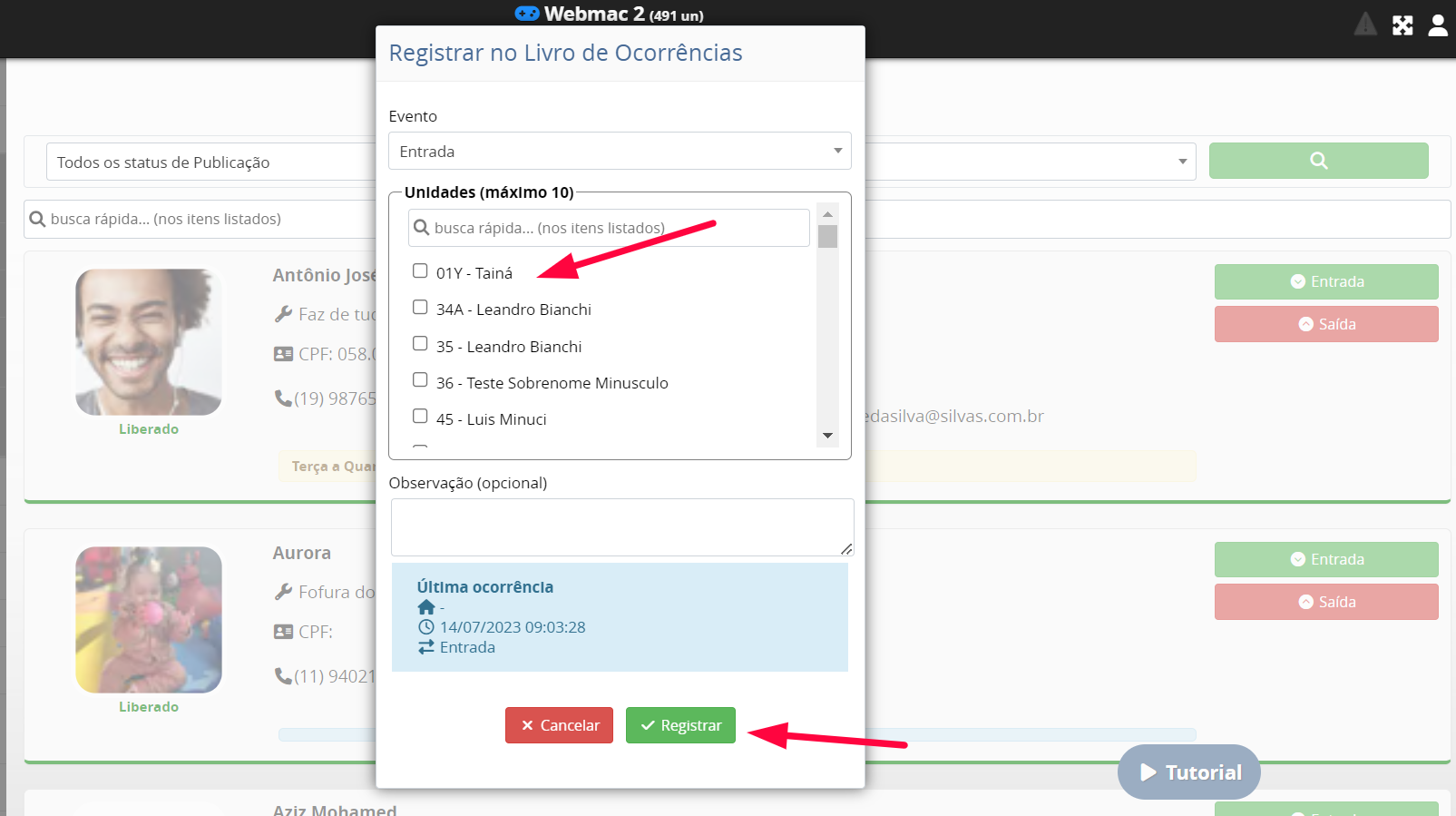Select the 34A - Leandro Bianchi checkbox
Image resolution: width=1456 pixels, height=816 pixels.
420,308
